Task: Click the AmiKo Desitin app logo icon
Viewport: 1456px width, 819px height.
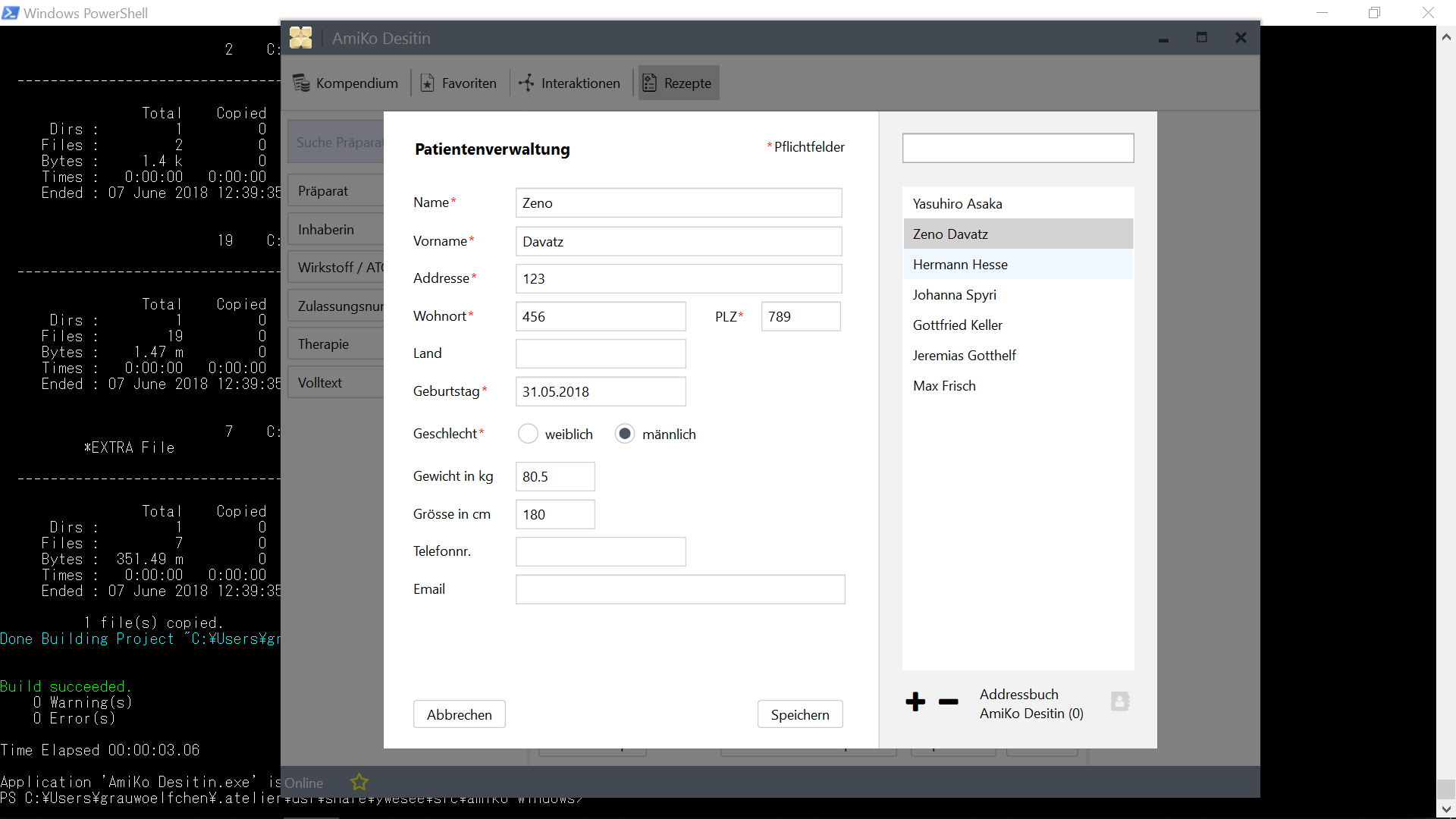Action: click(301, 38)
